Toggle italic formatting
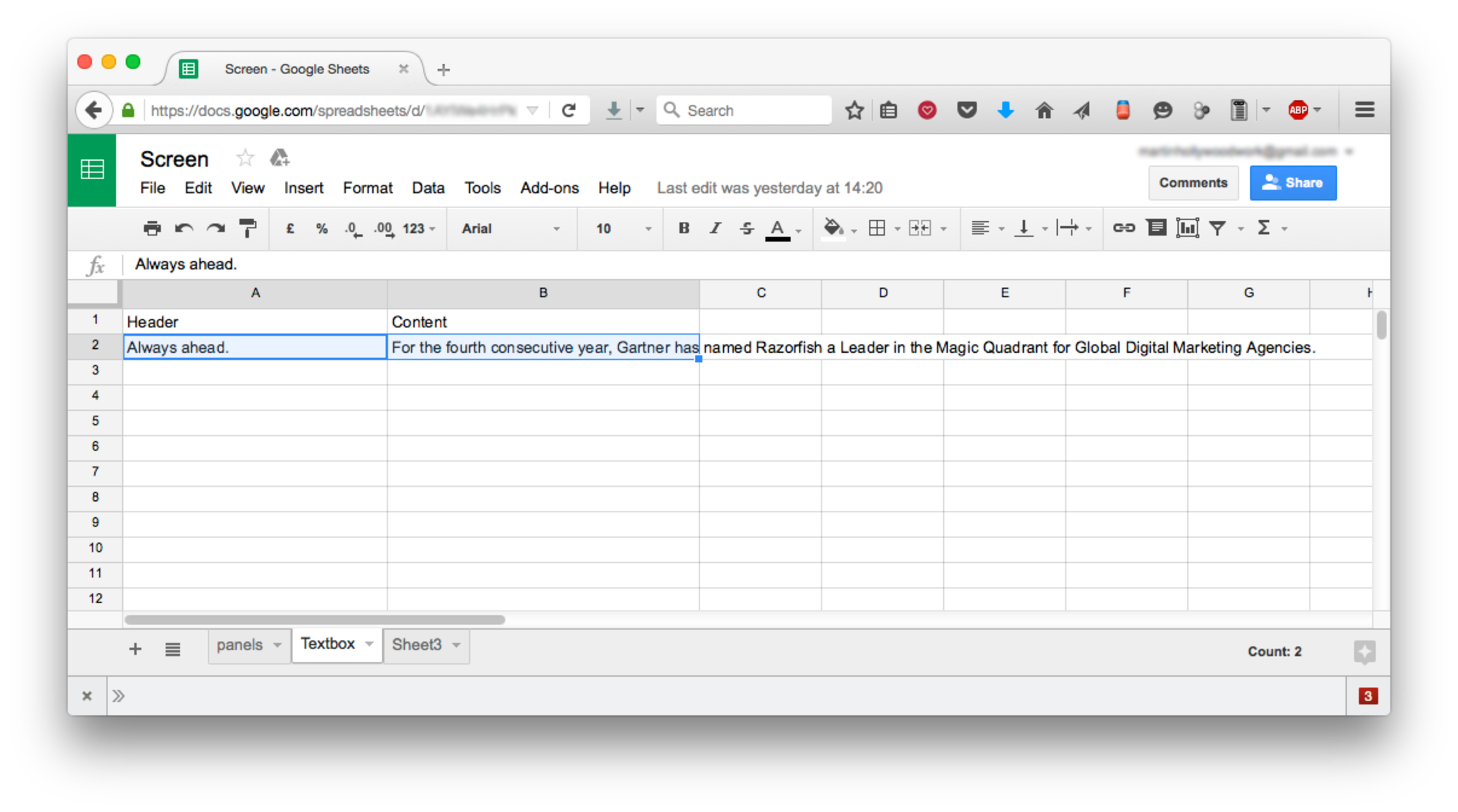The height and width of the screenshot is (812, 1458). click(716, 228)
